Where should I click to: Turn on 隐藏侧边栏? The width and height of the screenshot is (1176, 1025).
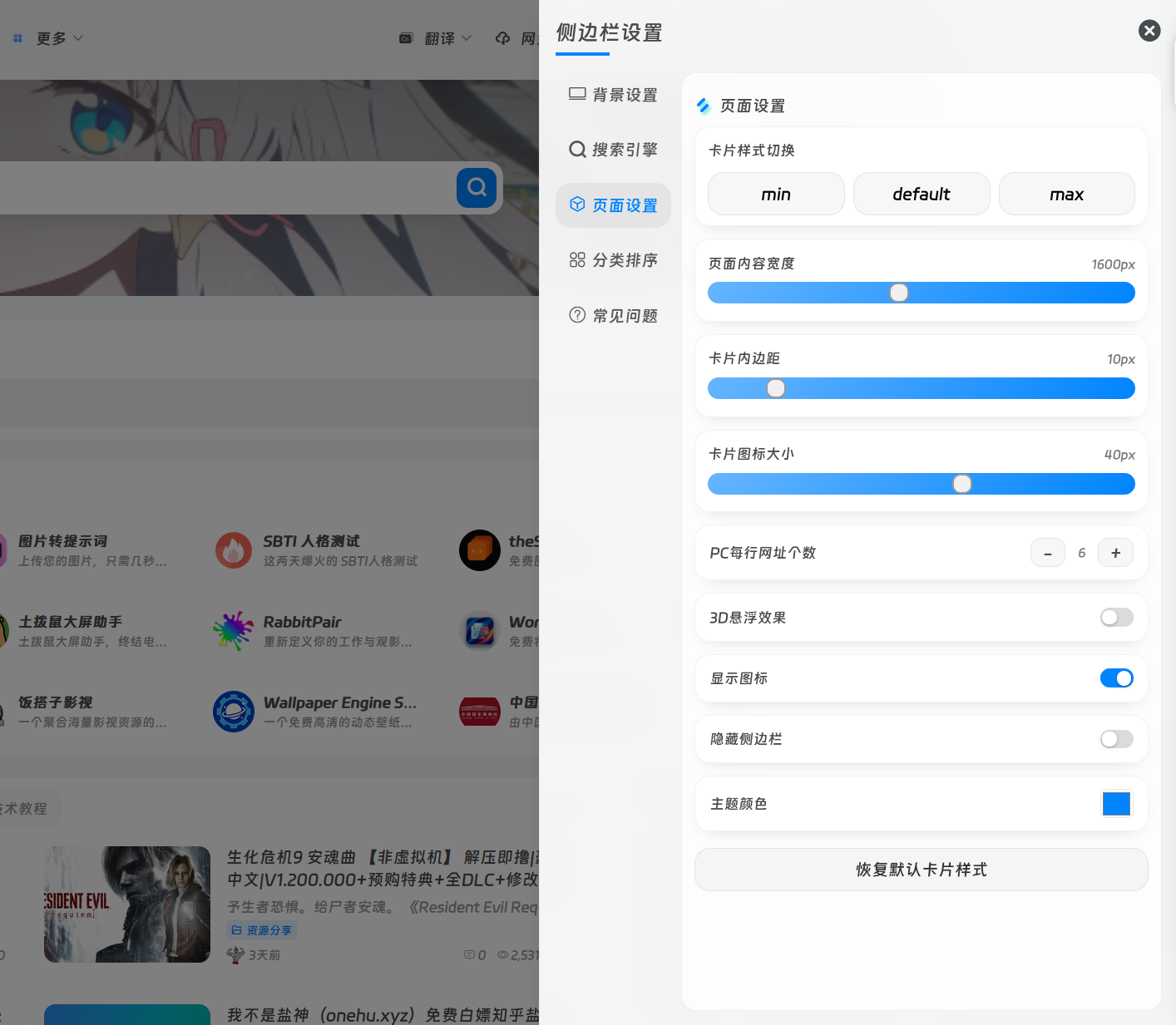pos(1116,739)
